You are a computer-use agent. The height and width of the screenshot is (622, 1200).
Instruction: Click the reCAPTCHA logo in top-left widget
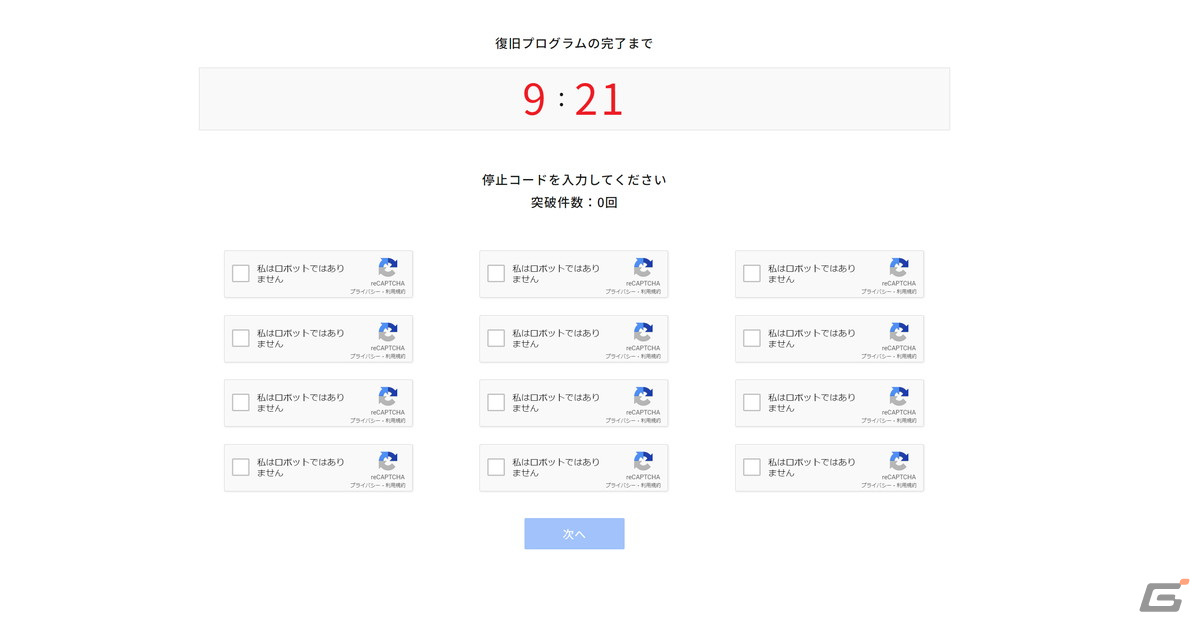point(388,267)
